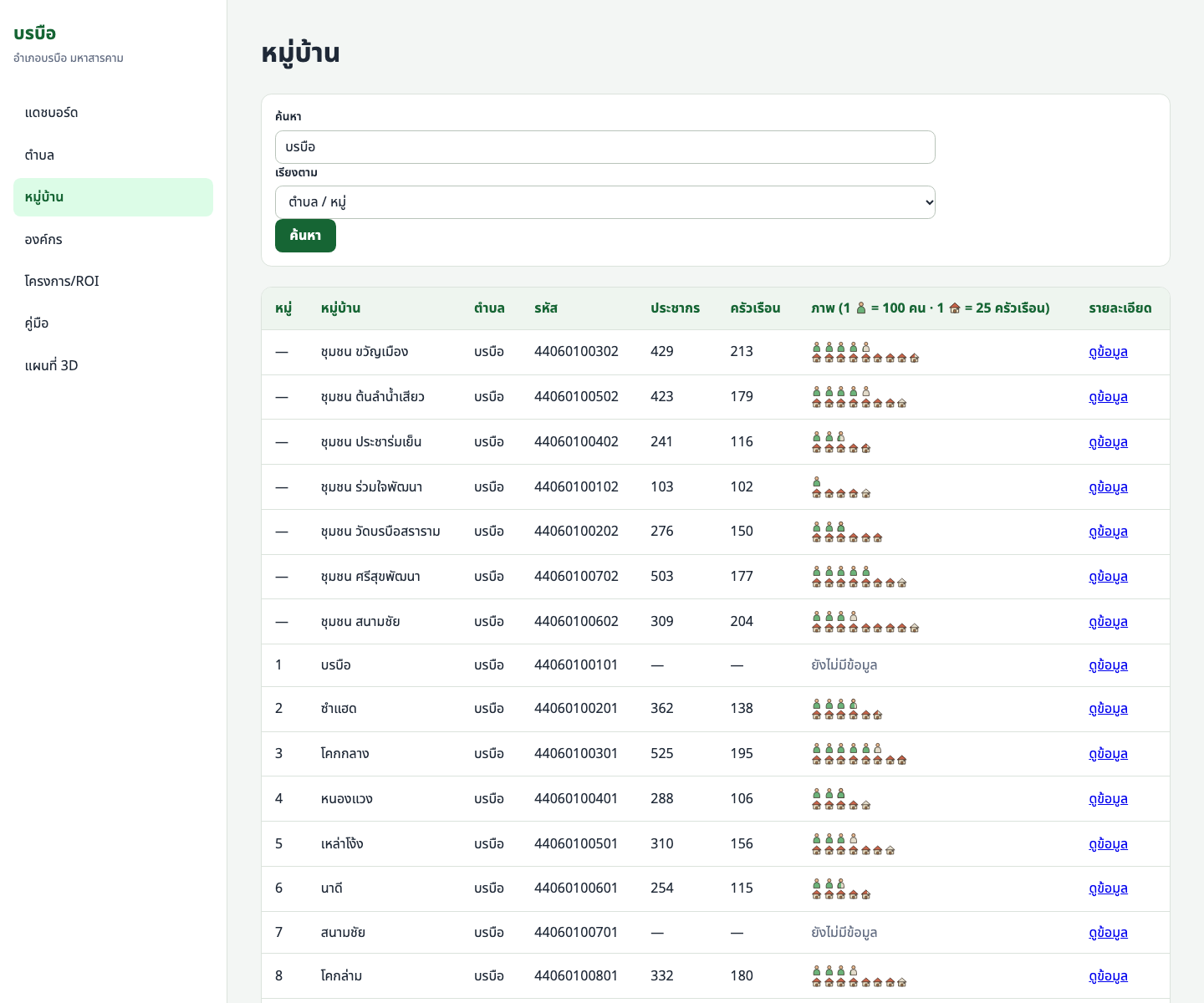Open ดูข้อมูล for โคกล่าม
1204x1003 pixels.
tap(1108, 976)
